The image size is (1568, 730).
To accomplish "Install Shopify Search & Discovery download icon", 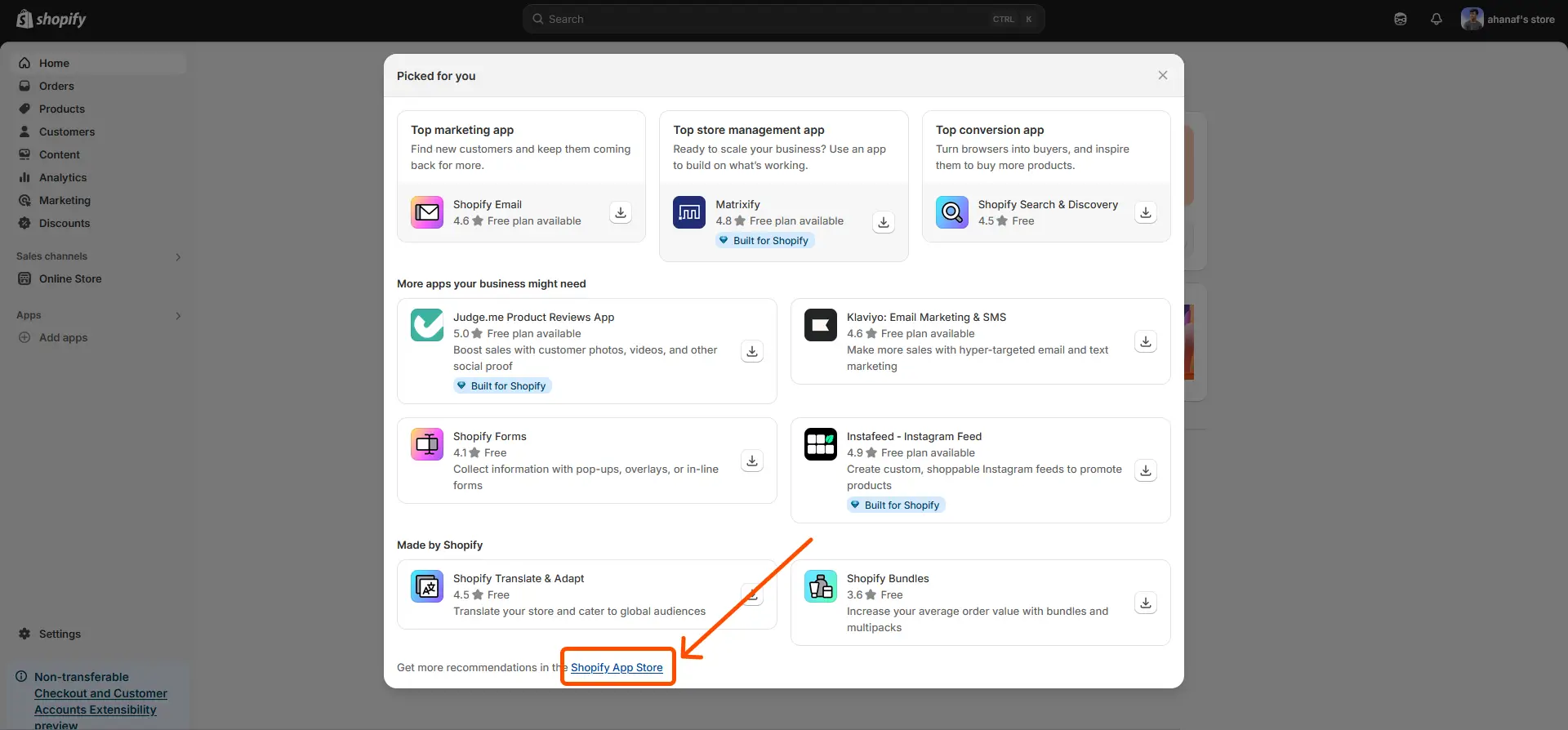I will click(x=1146, y=212).
